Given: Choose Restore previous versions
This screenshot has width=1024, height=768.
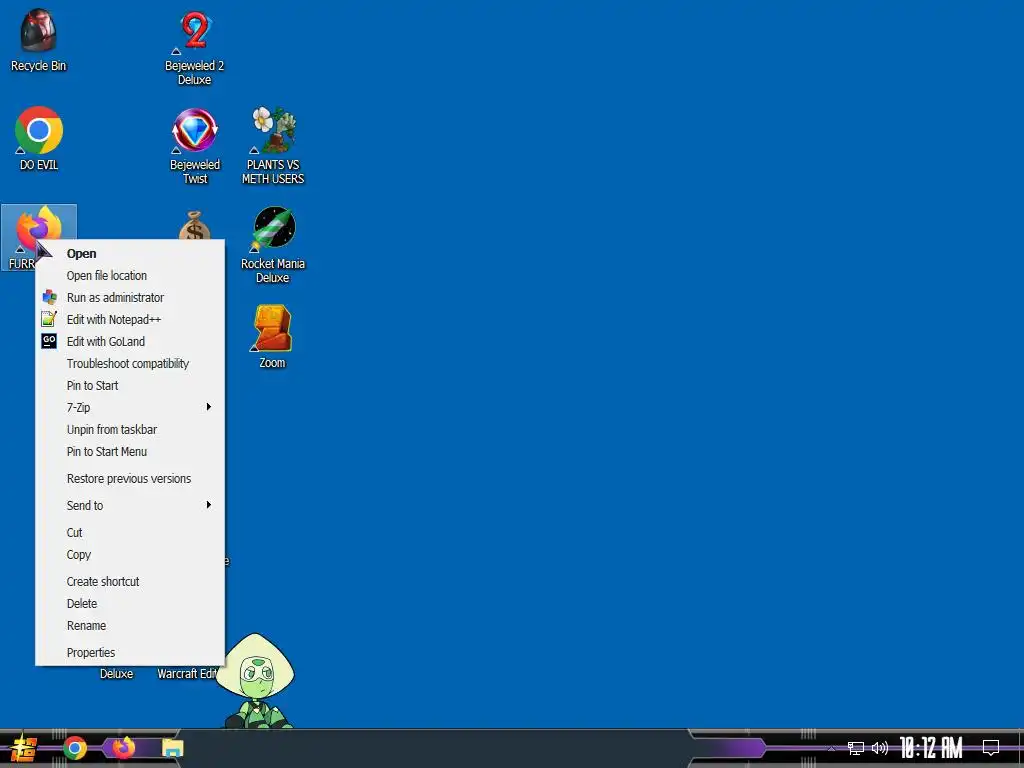Looking at the screenshot, I should [x=129, y=479].
